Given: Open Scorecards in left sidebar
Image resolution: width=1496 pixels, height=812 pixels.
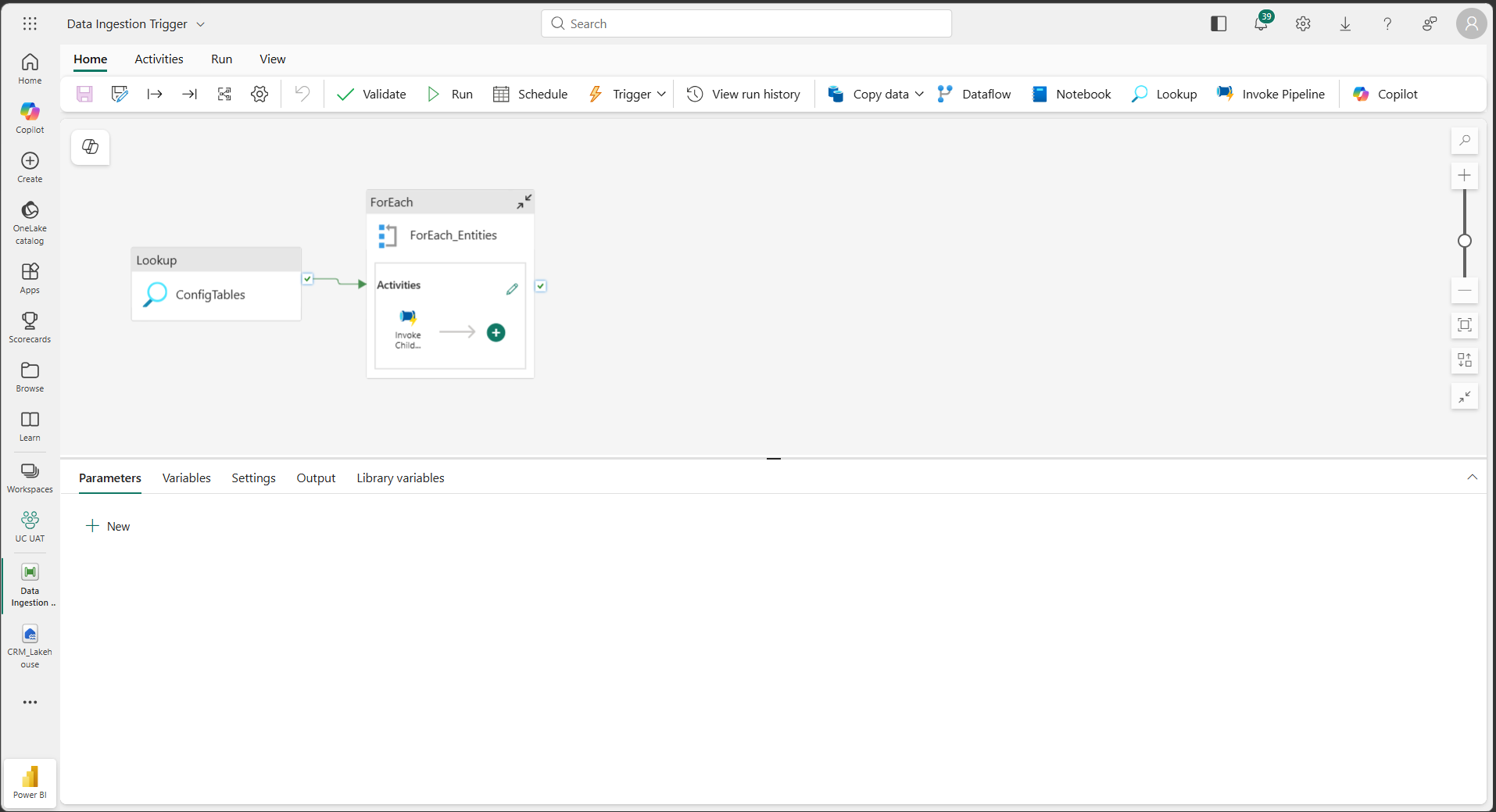Looking at the screenshot, I should click(x=30, y=327).
